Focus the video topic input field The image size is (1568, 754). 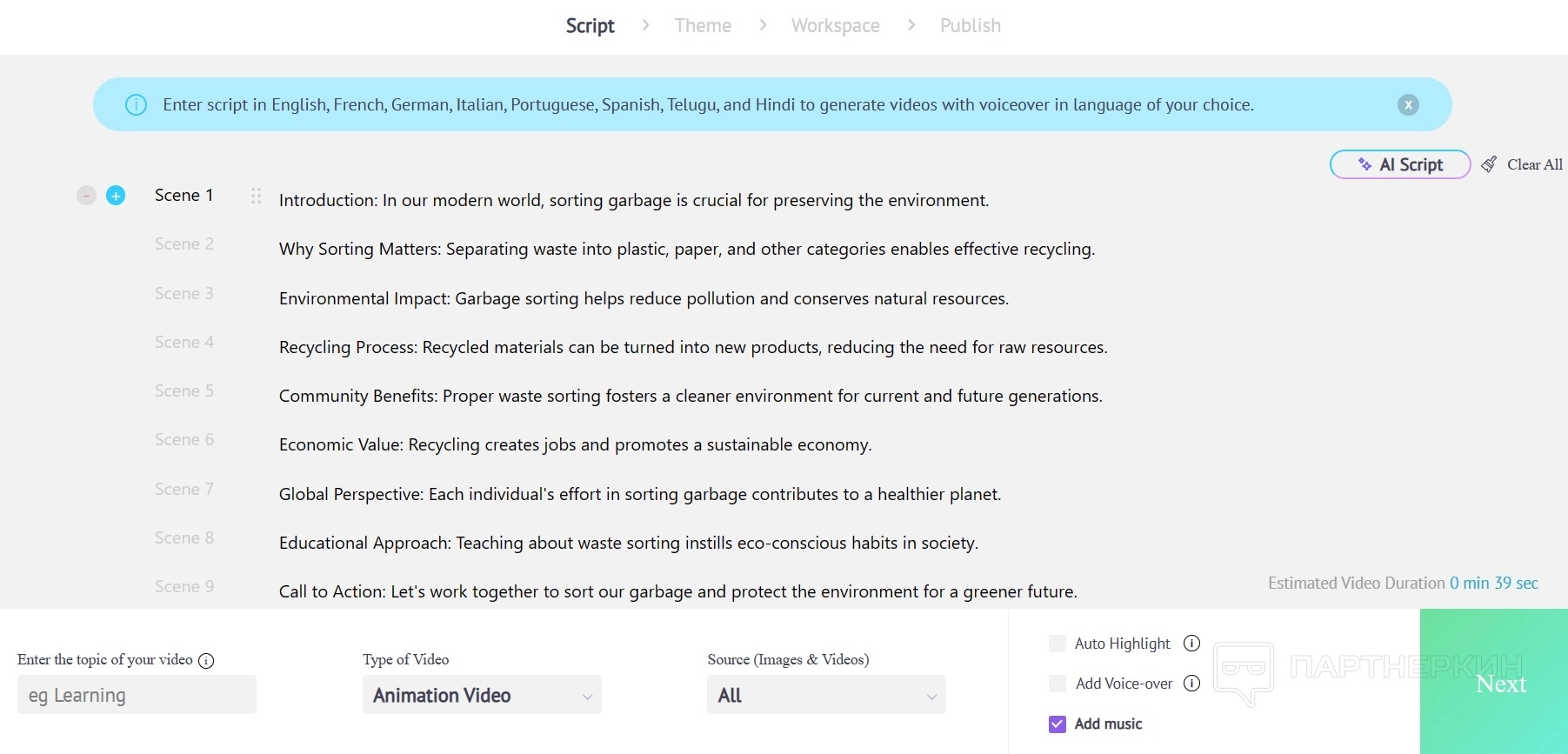137,695
